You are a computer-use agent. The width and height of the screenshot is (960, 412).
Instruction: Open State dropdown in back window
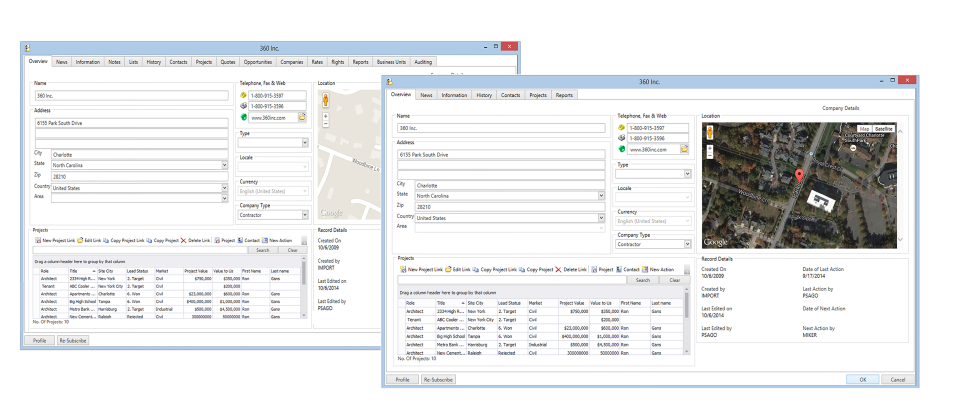225,165
